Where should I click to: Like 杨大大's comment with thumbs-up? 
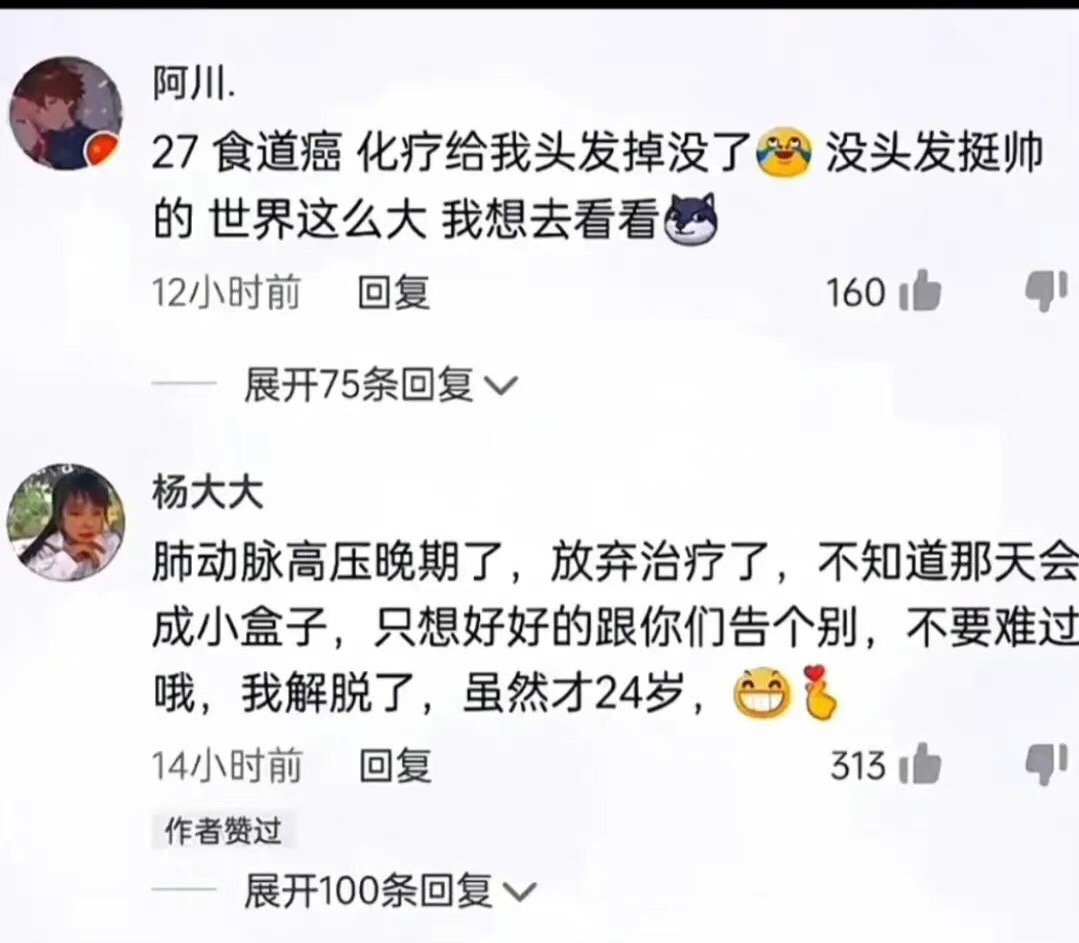pos(921,763)
